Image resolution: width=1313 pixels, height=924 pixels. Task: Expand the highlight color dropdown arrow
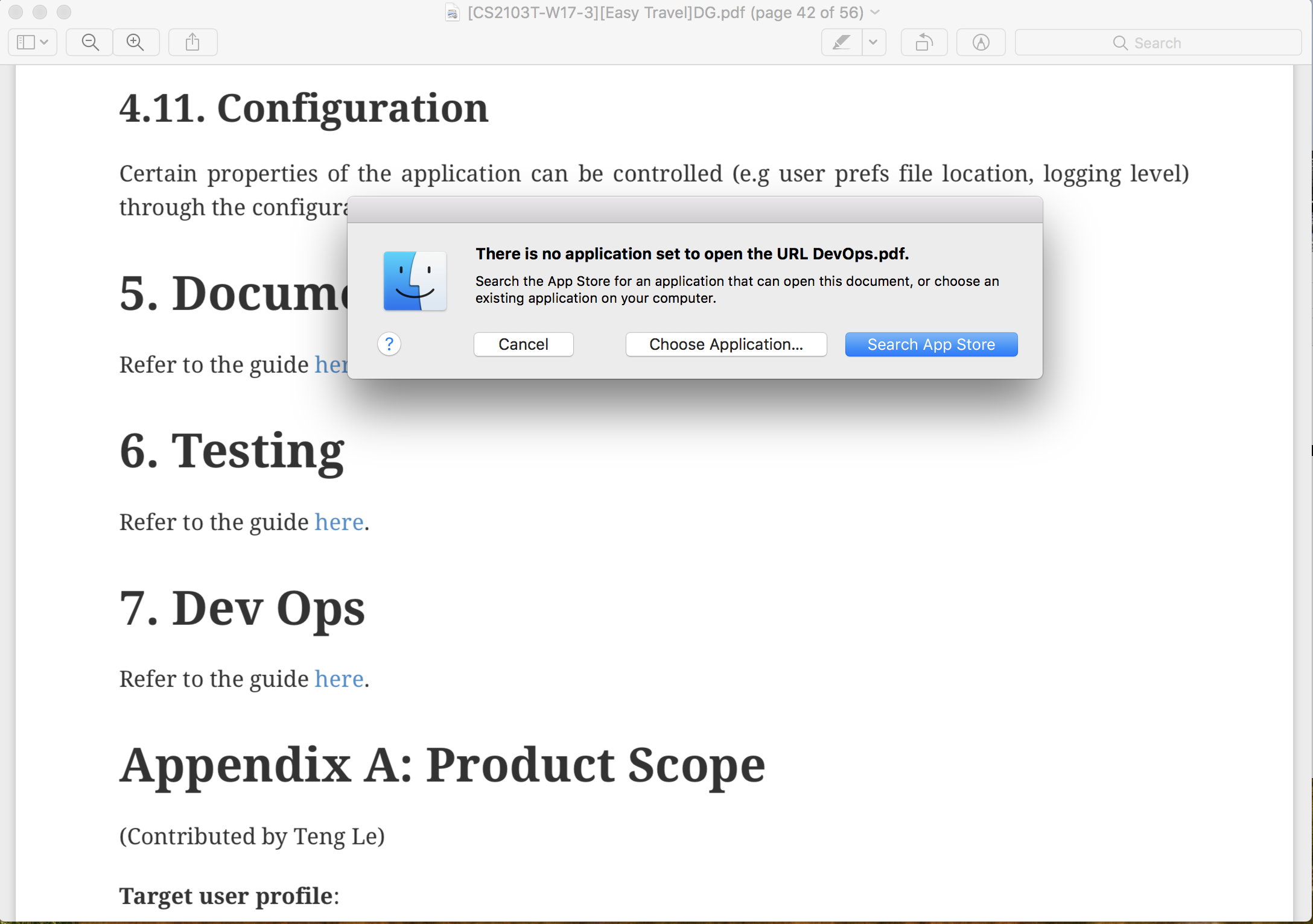[873, 42]
